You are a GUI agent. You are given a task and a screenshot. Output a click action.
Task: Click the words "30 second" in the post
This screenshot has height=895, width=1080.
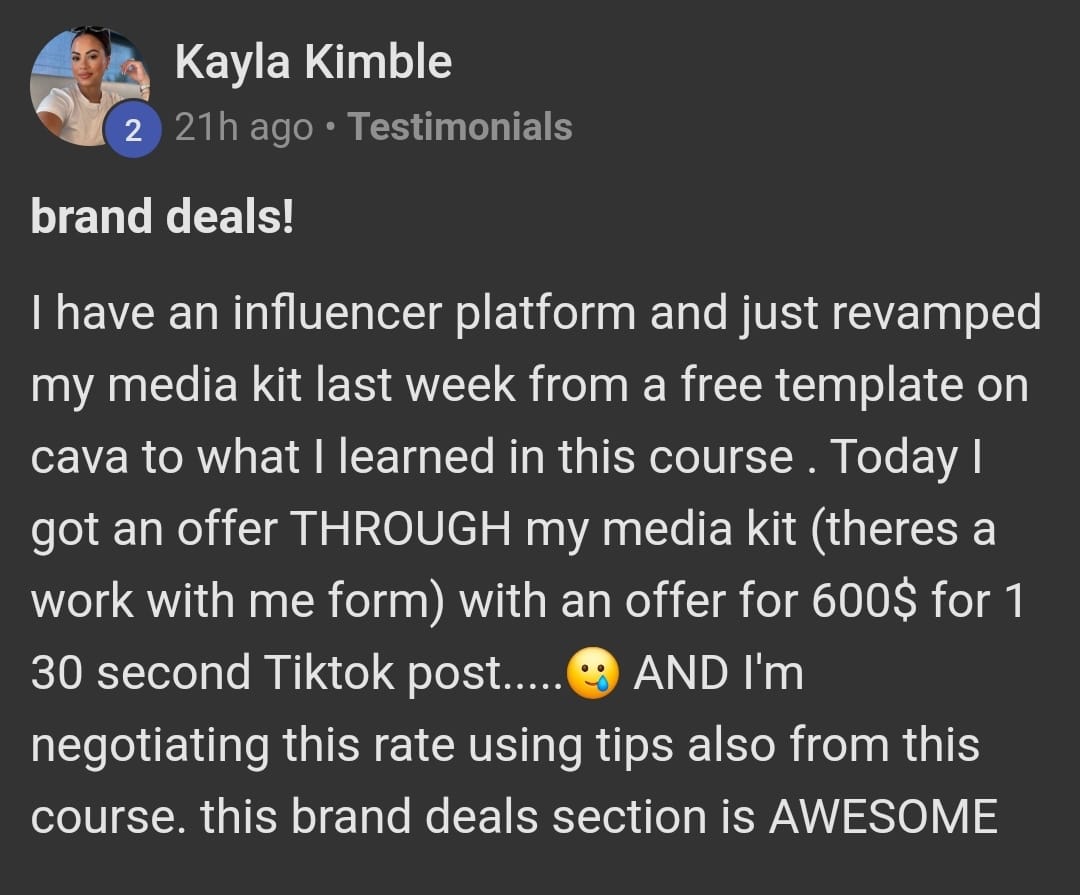pyautogui.click(x=140, y=675)
